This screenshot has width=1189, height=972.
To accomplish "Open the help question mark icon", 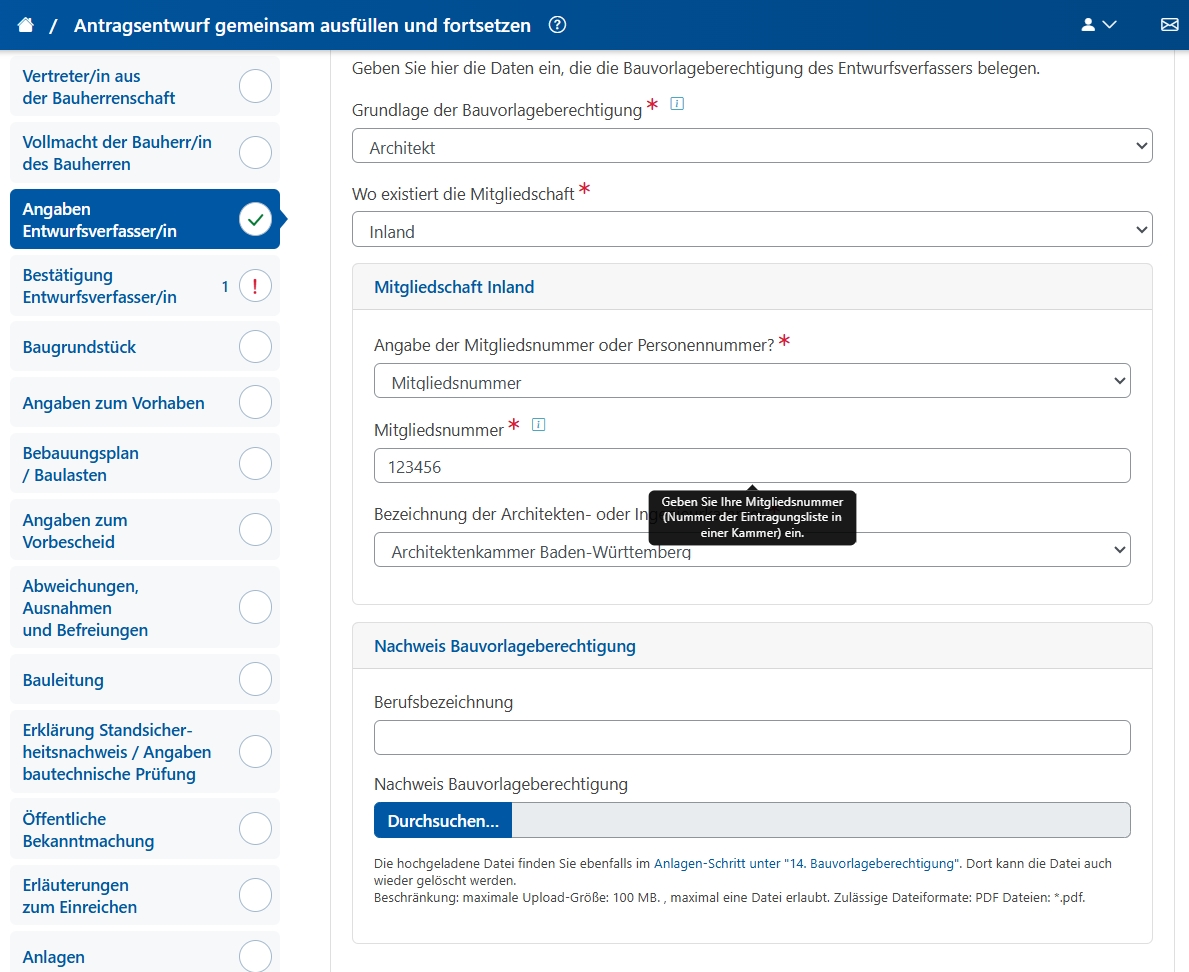I will 557,25.
